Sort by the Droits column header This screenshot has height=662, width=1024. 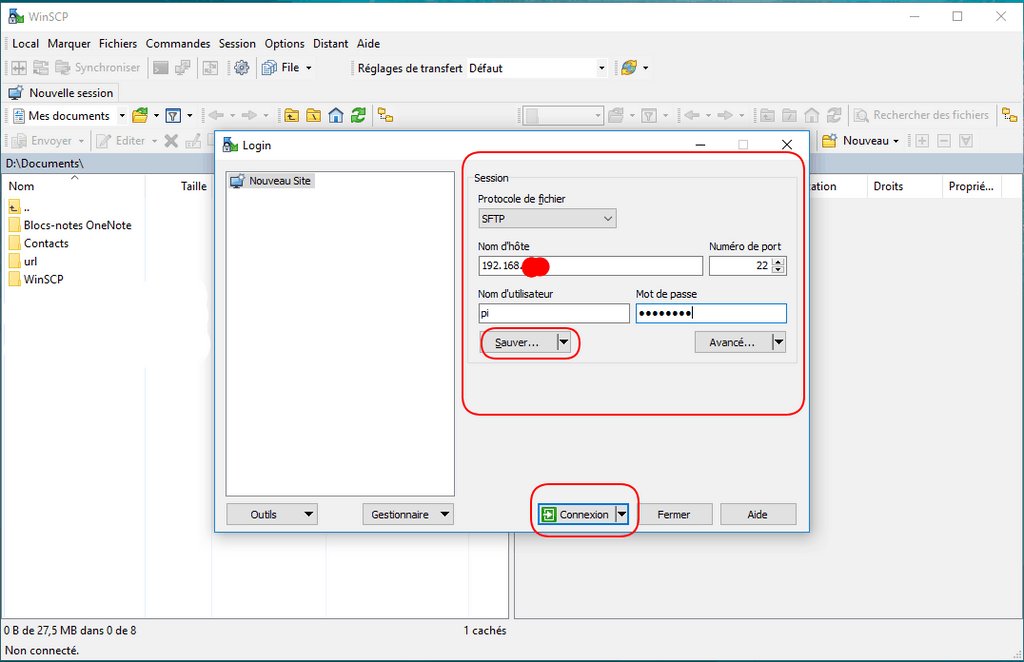pyautogui.click(x=904, y=186)
